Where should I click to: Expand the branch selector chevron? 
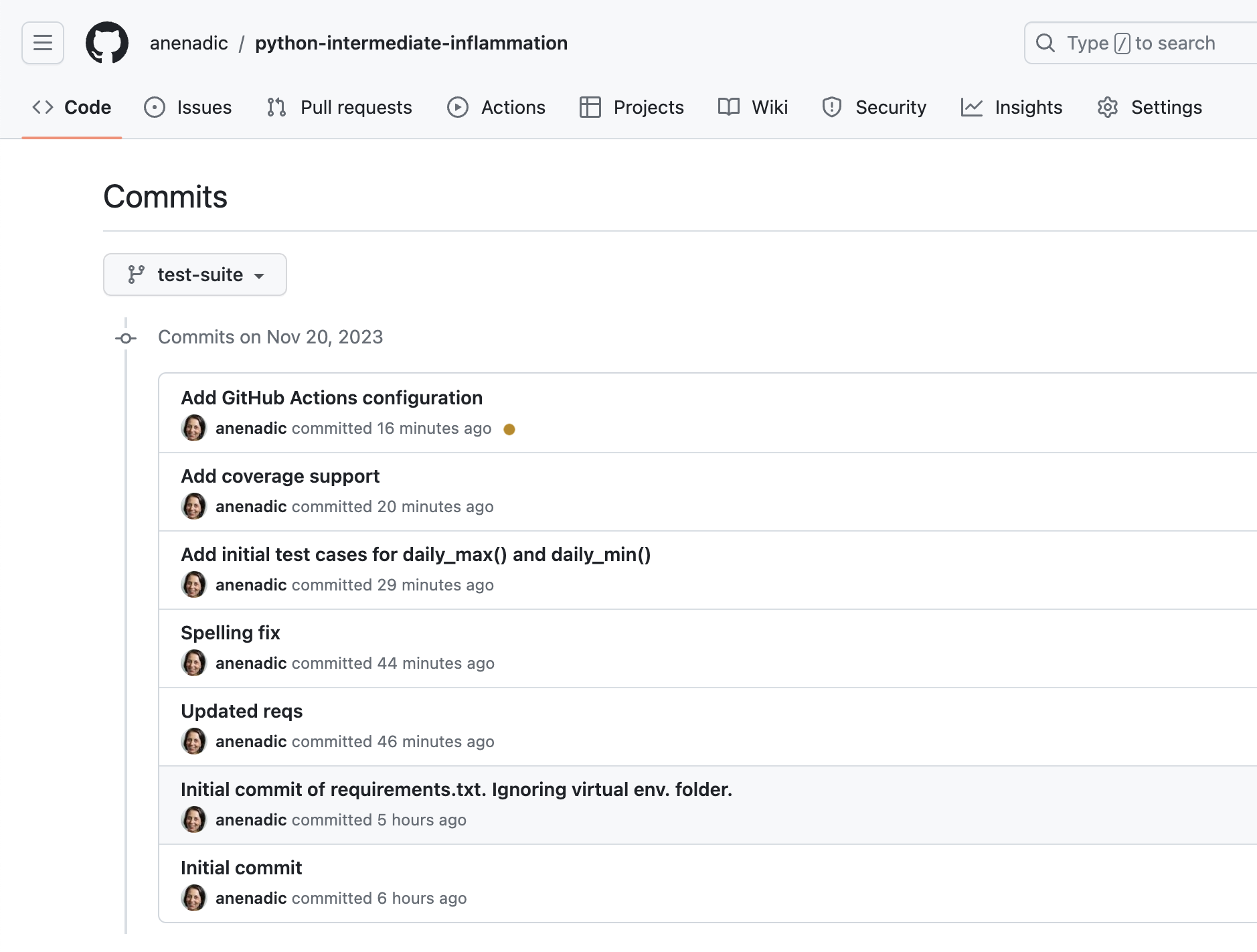click(x=260, y=276)
